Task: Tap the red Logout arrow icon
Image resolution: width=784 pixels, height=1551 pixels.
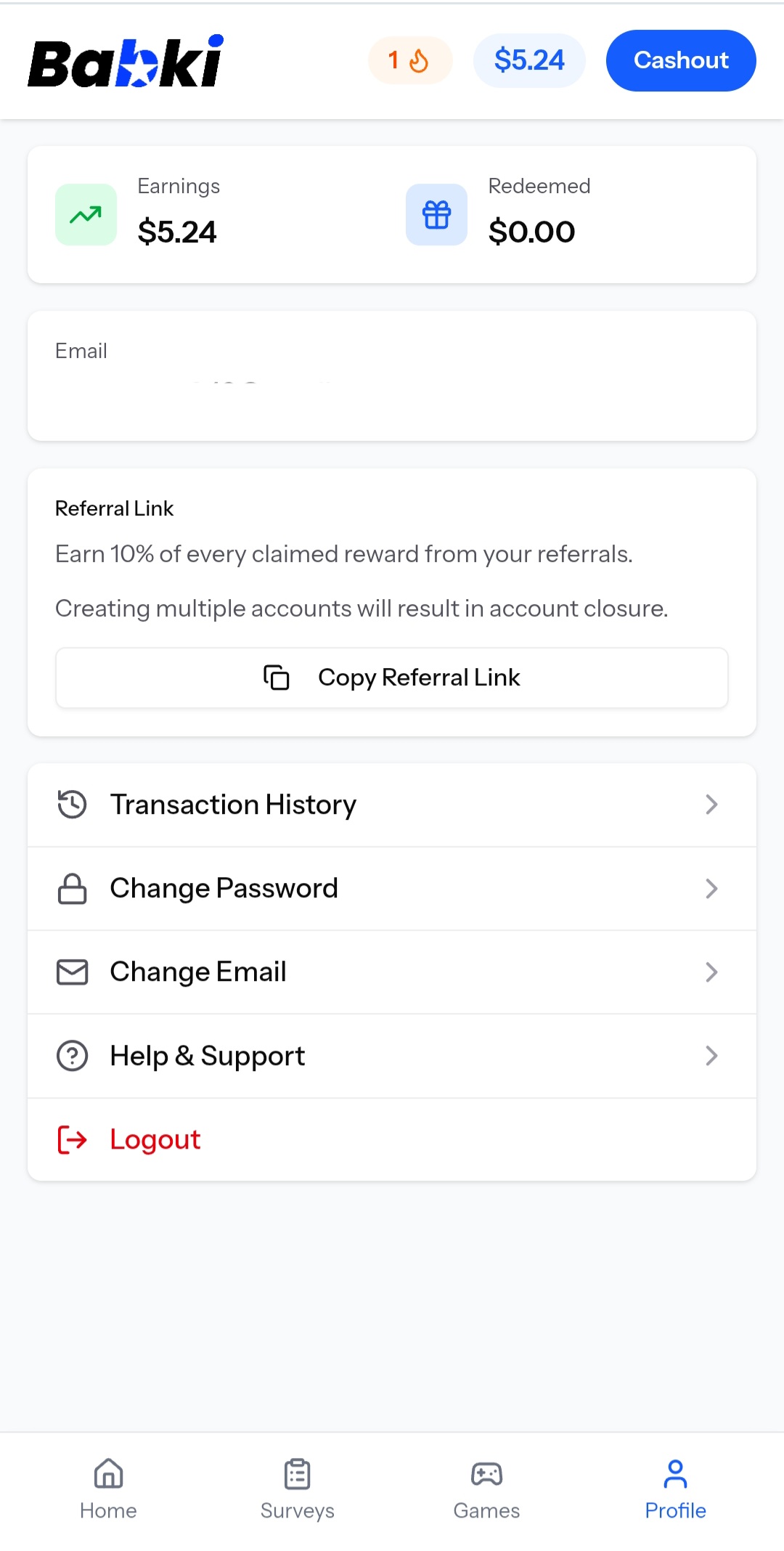Action: pos(72,1140)
